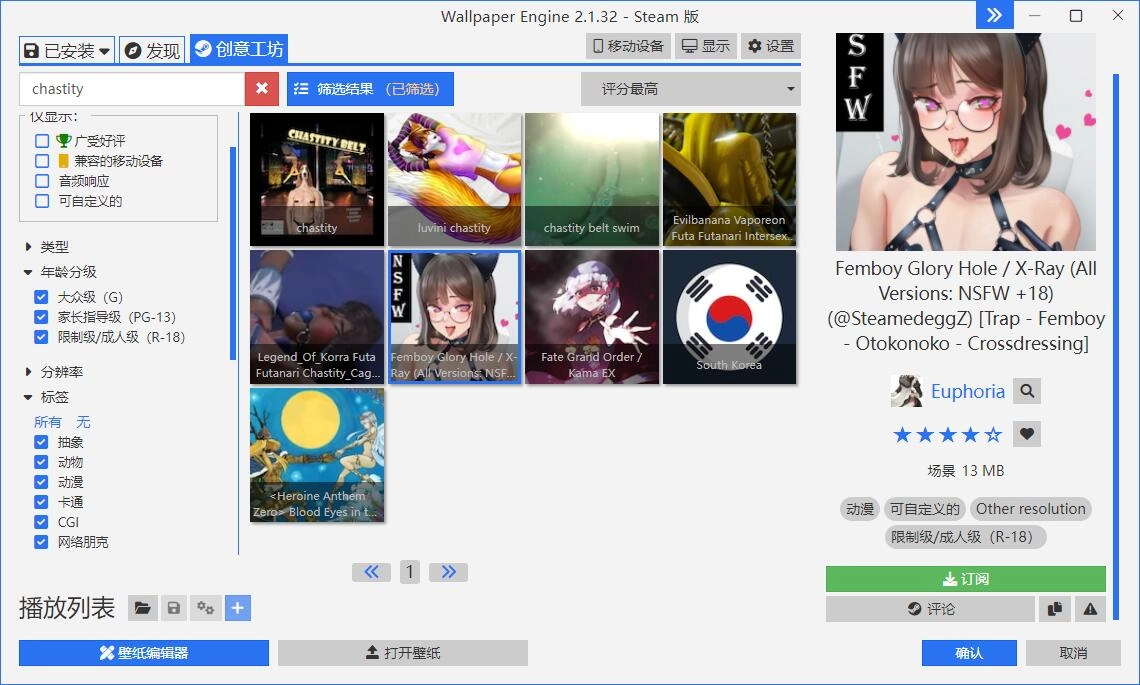Uncheck the 动漫 tag checkbox in filters
Viewport: 1140px width, 685px height.
click(x=41, y=482)
